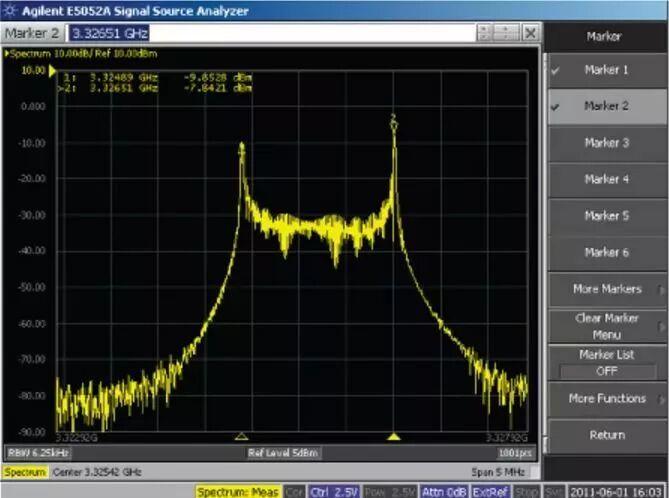This screenshot has height=498, width=669.
Task: Toggle Marker List OFF setting
Action: point(607,363)
